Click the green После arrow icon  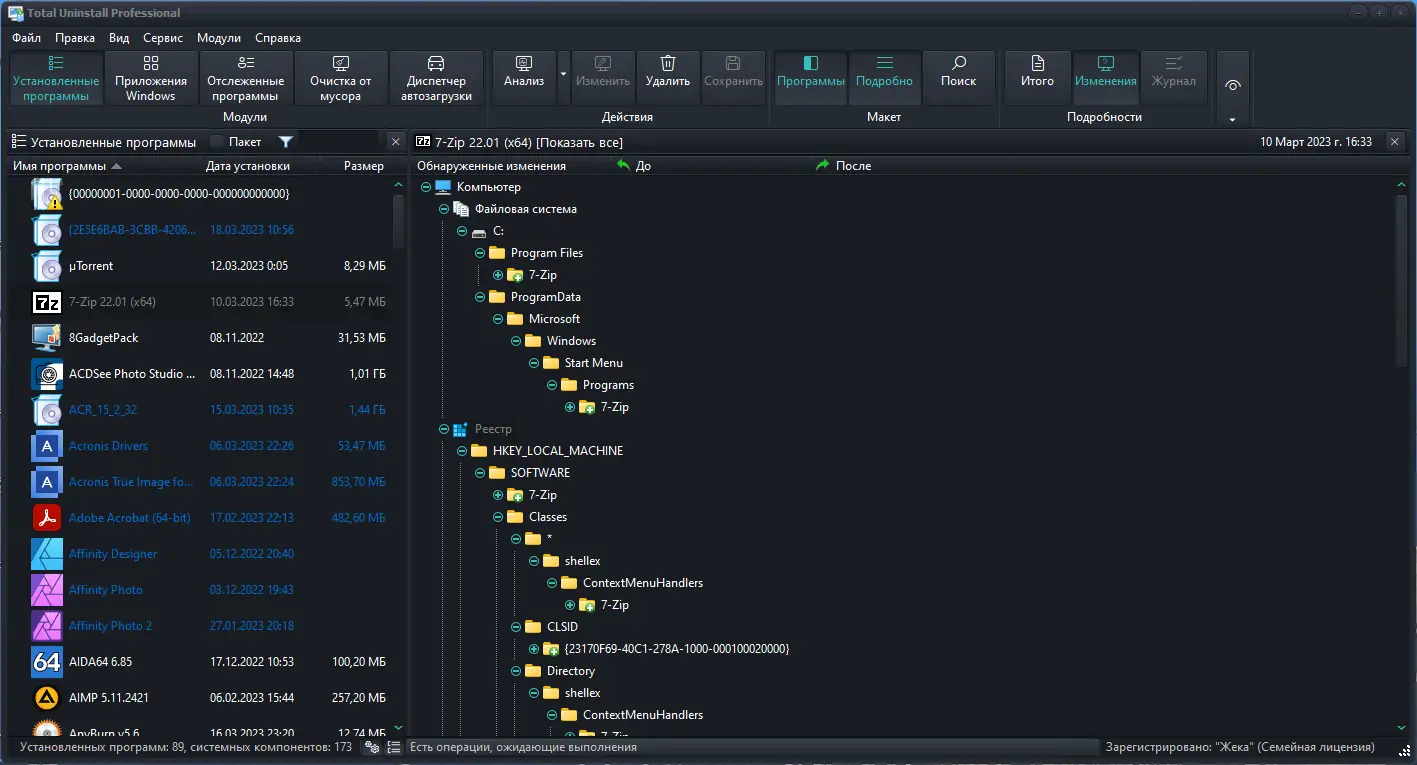point(823,165)
